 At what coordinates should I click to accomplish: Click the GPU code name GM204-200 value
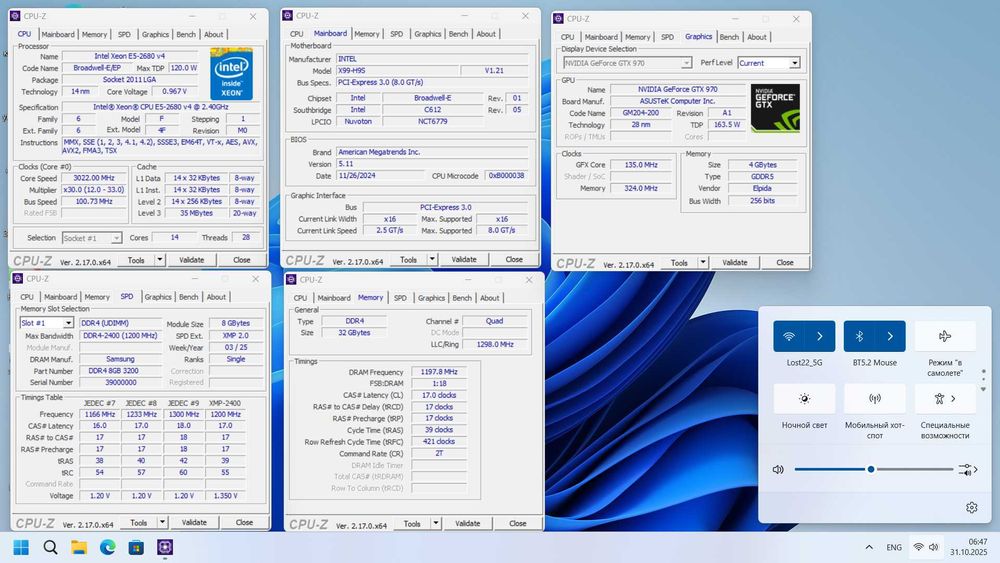(640, 113)
